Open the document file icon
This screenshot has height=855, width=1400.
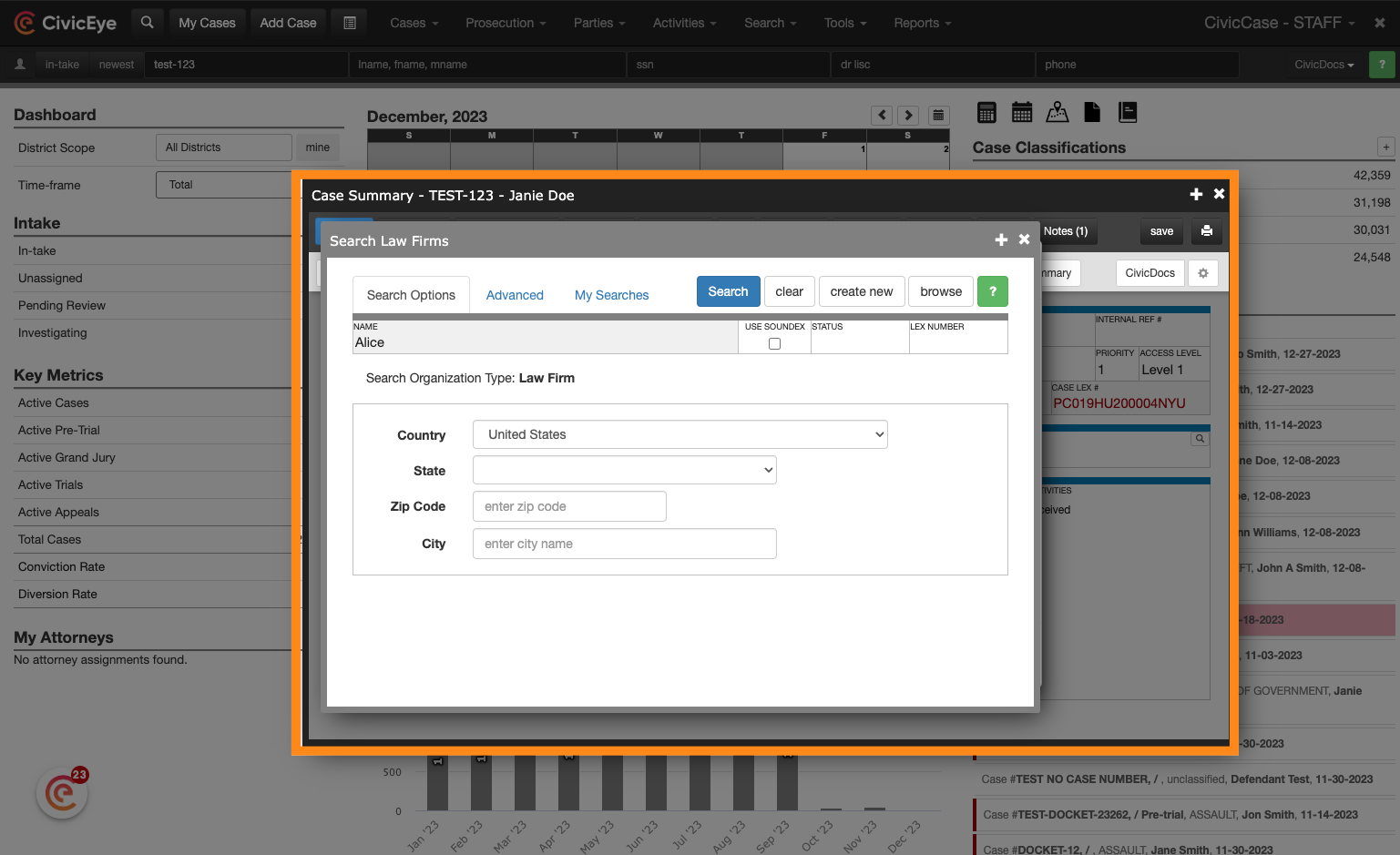1092,112
